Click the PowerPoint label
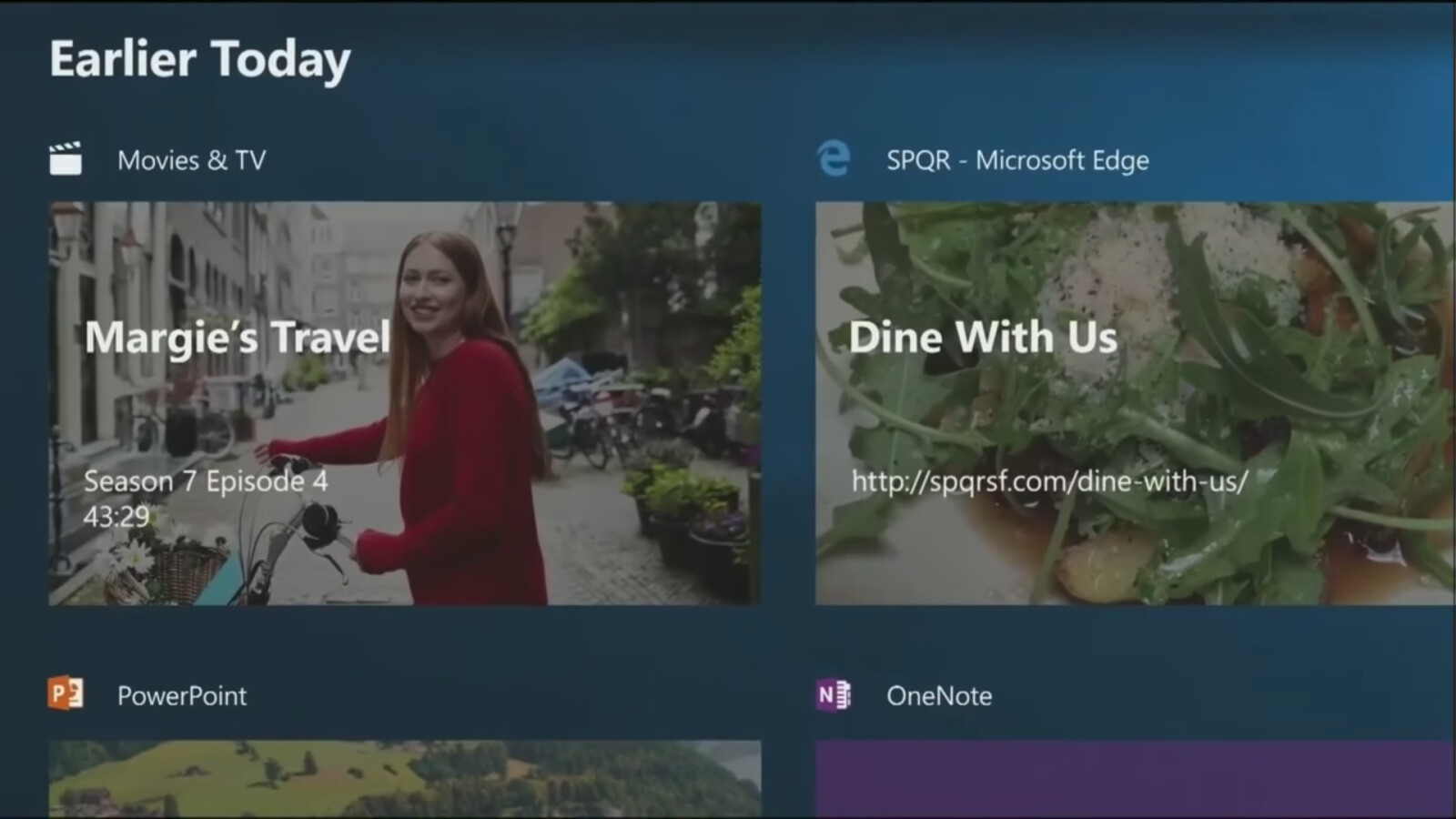 point(182,696)
